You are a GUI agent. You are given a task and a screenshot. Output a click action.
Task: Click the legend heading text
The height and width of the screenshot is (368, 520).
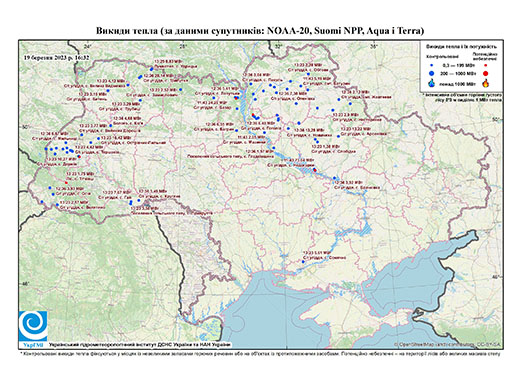point(461,47)
